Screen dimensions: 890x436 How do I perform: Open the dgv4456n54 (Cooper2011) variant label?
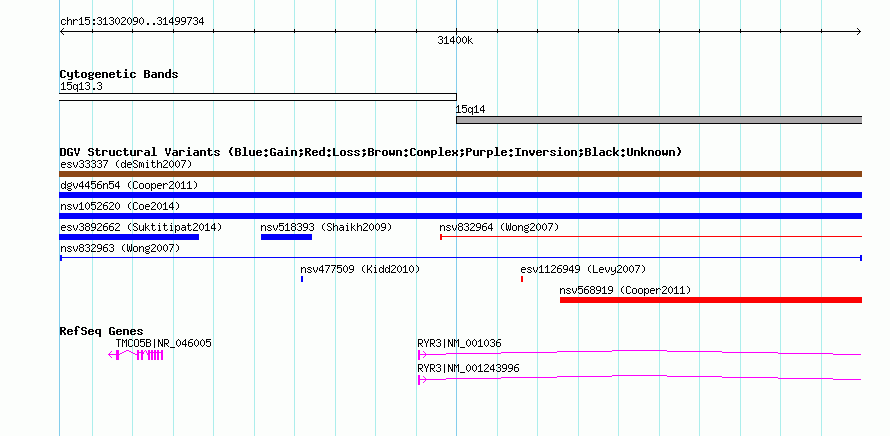click(129, 186)
